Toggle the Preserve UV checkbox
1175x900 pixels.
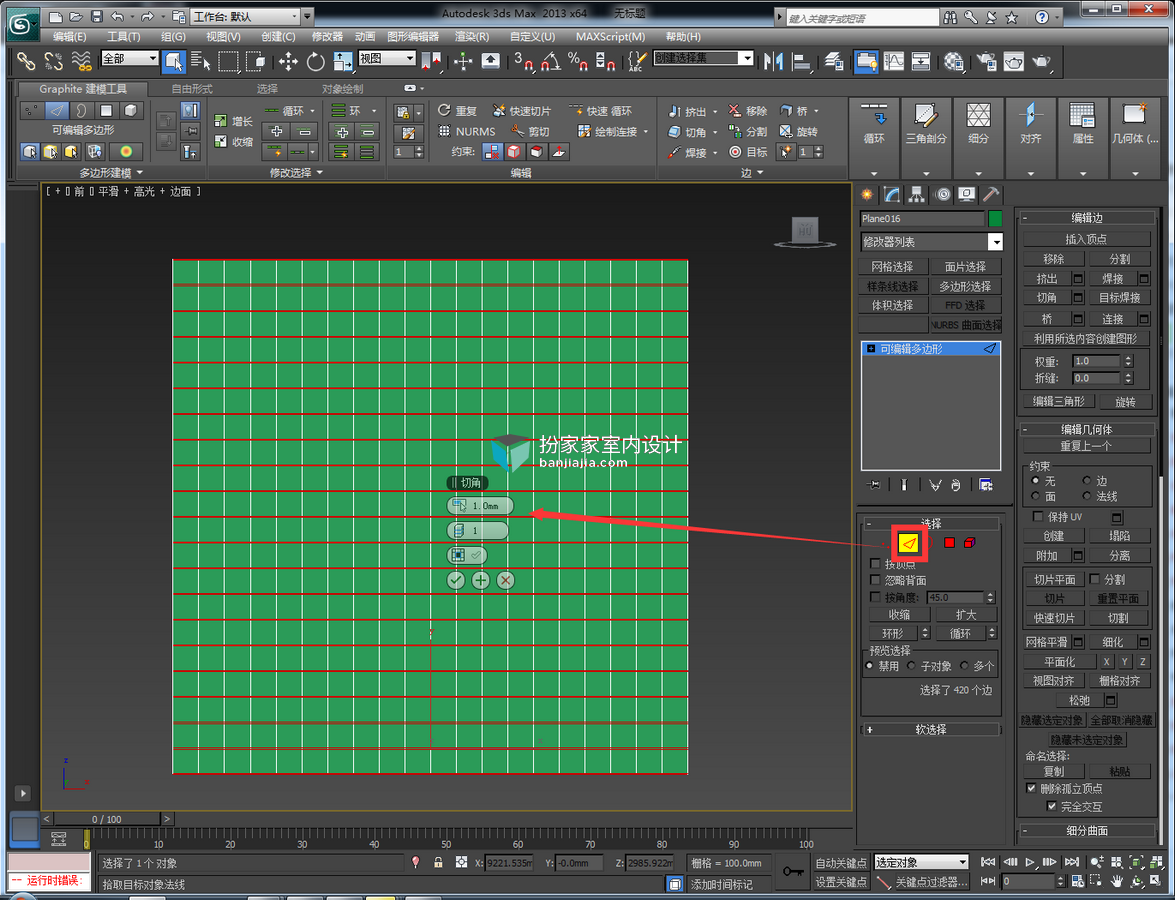[1038, 516]
